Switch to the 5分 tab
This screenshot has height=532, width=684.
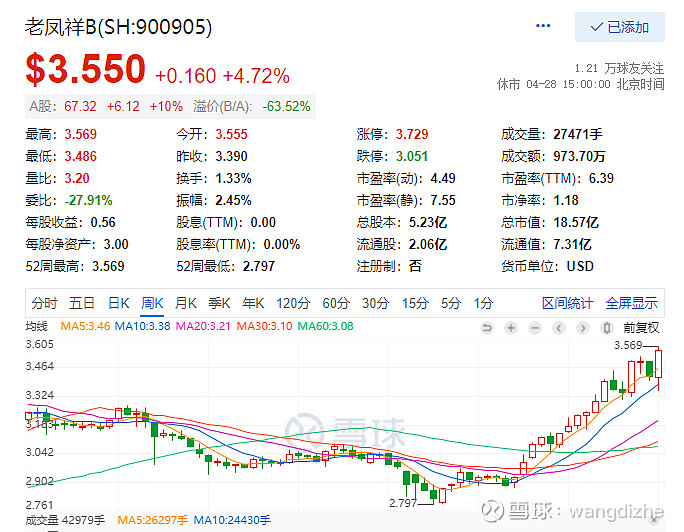(x=451, y=303)
